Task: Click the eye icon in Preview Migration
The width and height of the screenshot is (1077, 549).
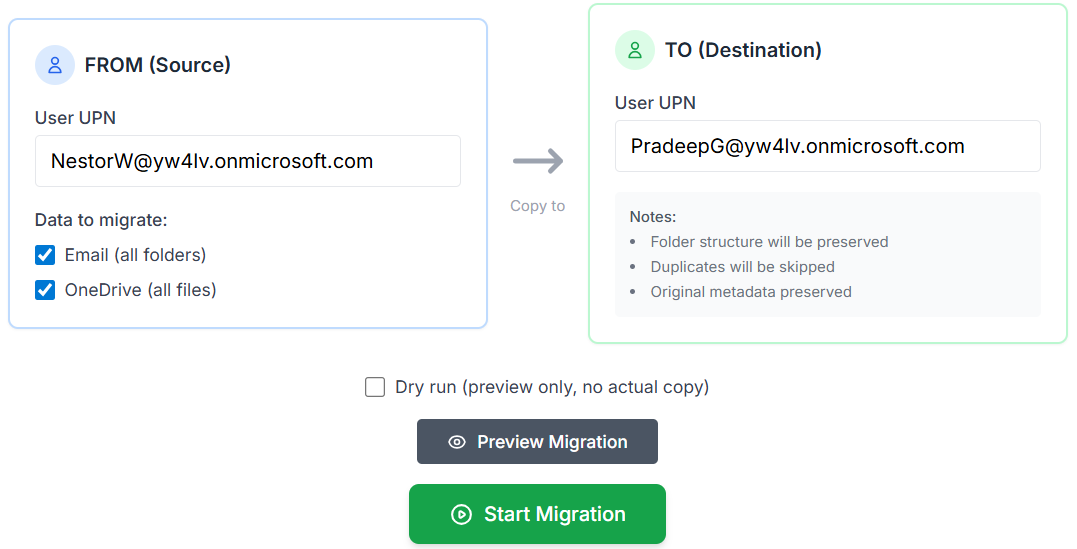Action: tap(457, 442)
